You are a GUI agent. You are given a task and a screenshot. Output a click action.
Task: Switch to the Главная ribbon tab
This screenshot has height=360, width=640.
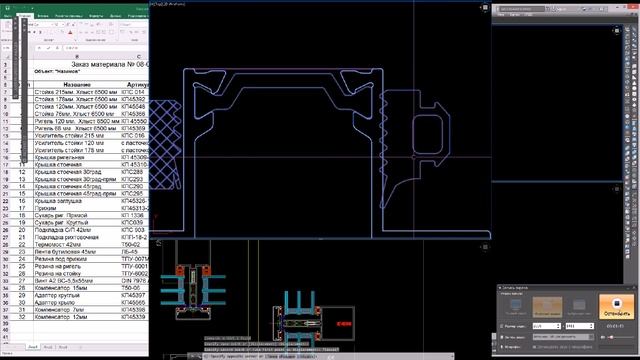[24, 16]
